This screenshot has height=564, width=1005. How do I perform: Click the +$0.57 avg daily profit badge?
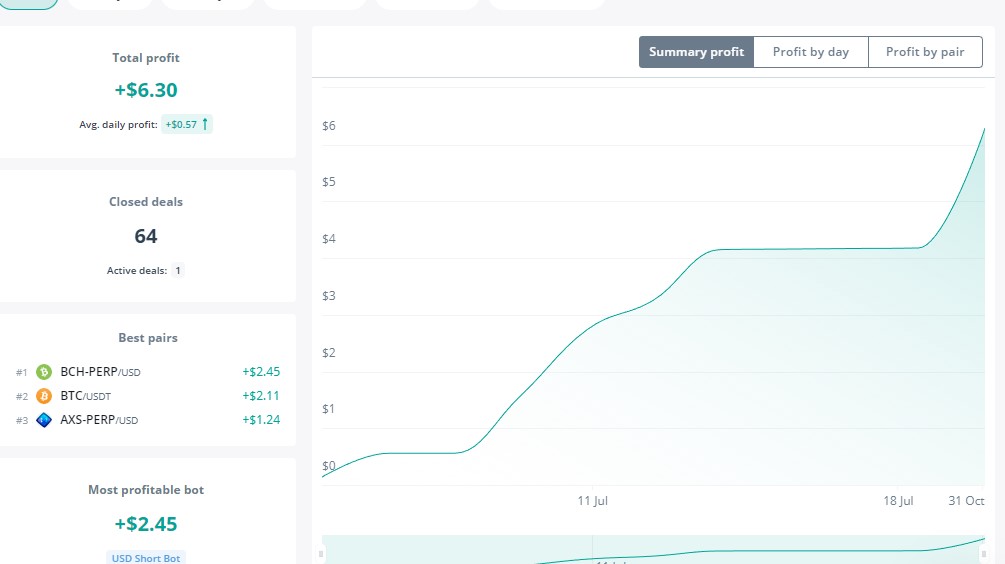point(187,124)
